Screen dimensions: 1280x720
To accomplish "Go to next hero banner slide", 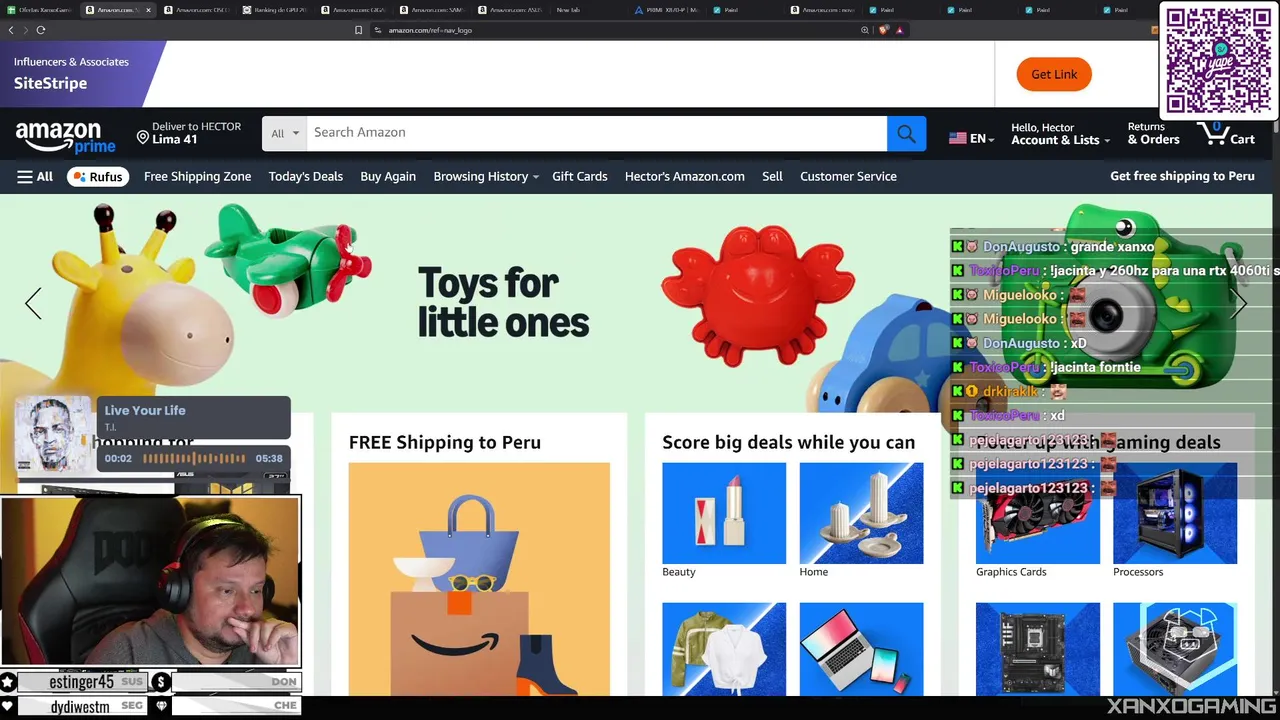I will pyautogui.click(x=1239, y=303).
